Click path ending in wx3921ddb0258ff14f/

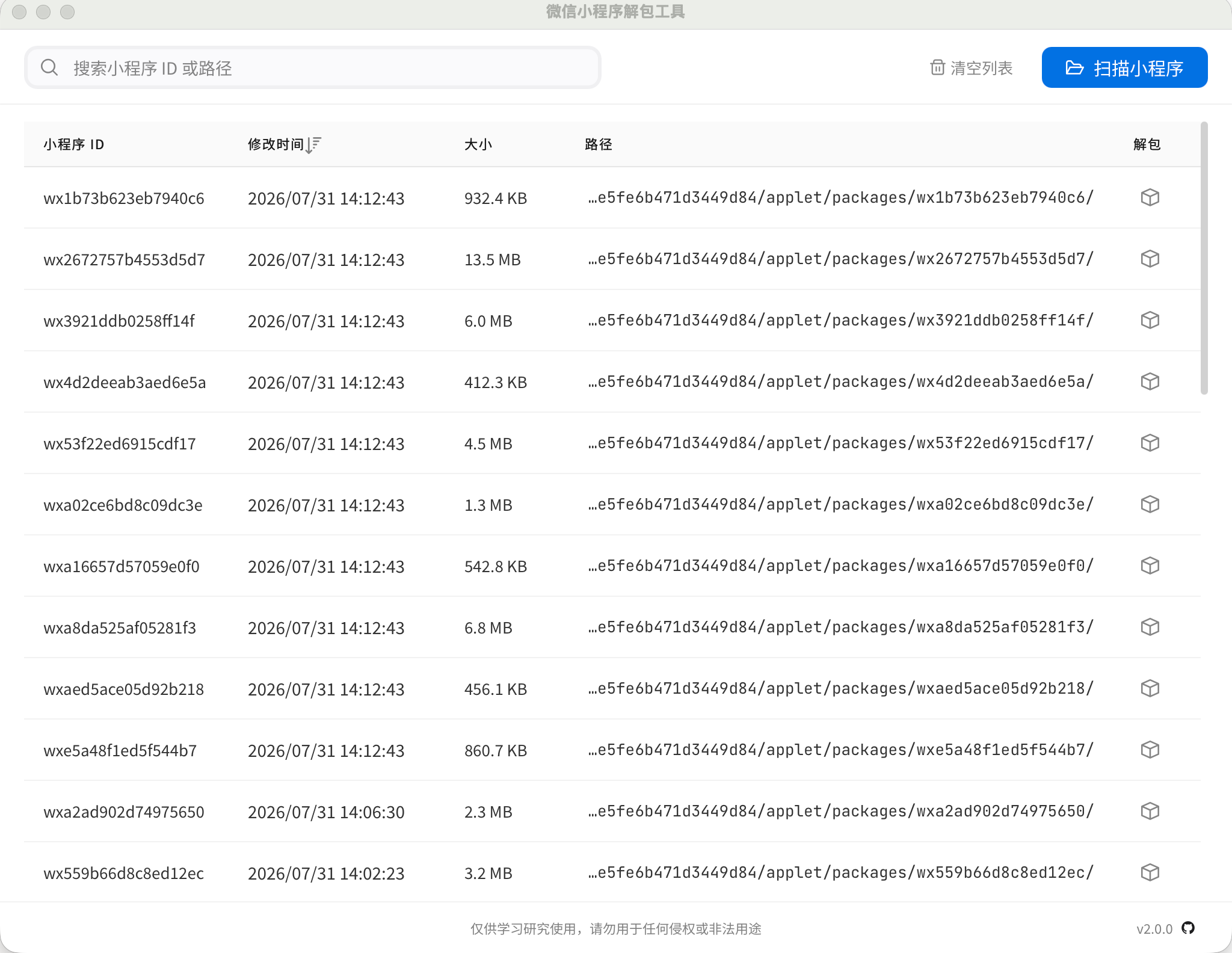[841, 321]
